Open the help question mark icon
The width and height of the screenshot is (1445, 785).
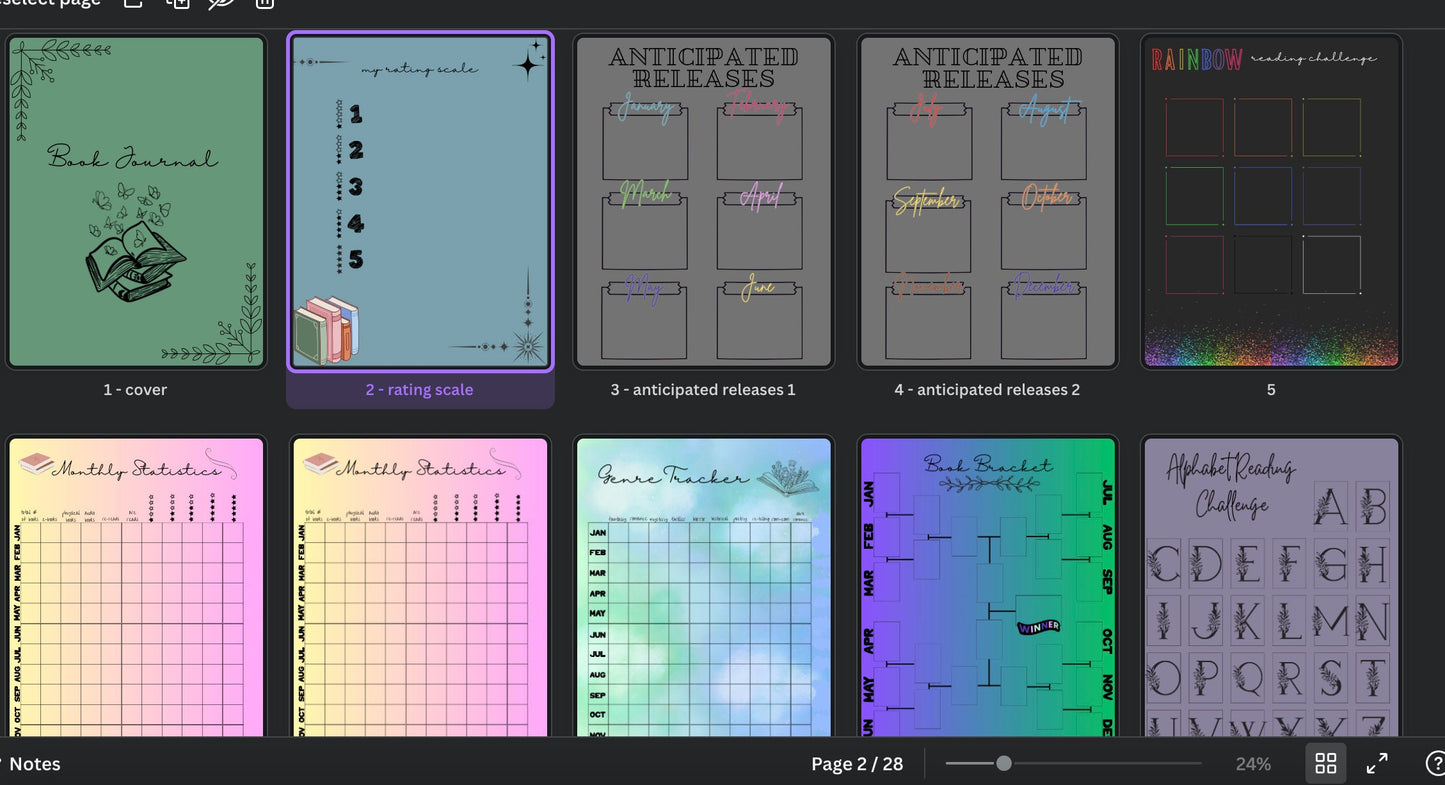1436,764
